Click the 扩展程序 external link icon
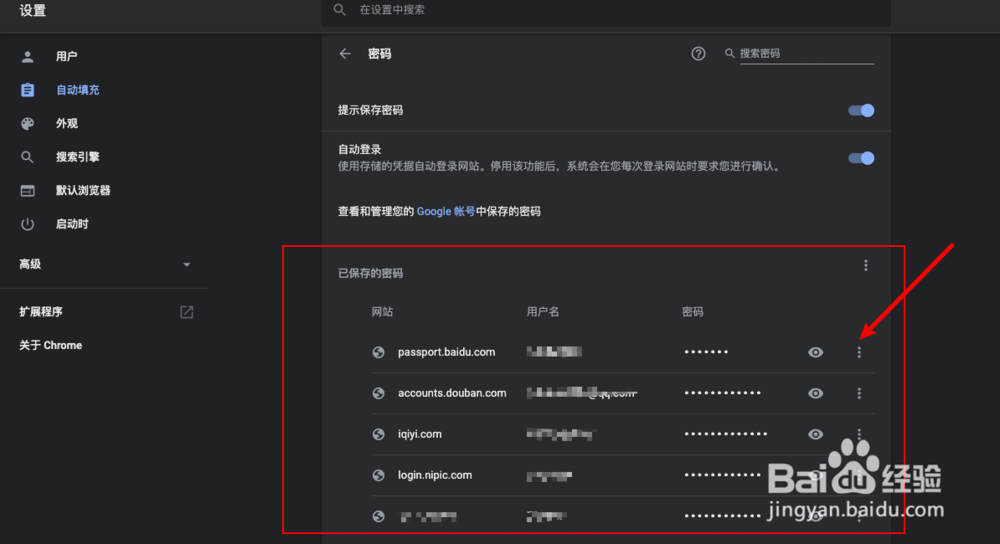This screenshot has width=1000, height=544. coord(186,312)
